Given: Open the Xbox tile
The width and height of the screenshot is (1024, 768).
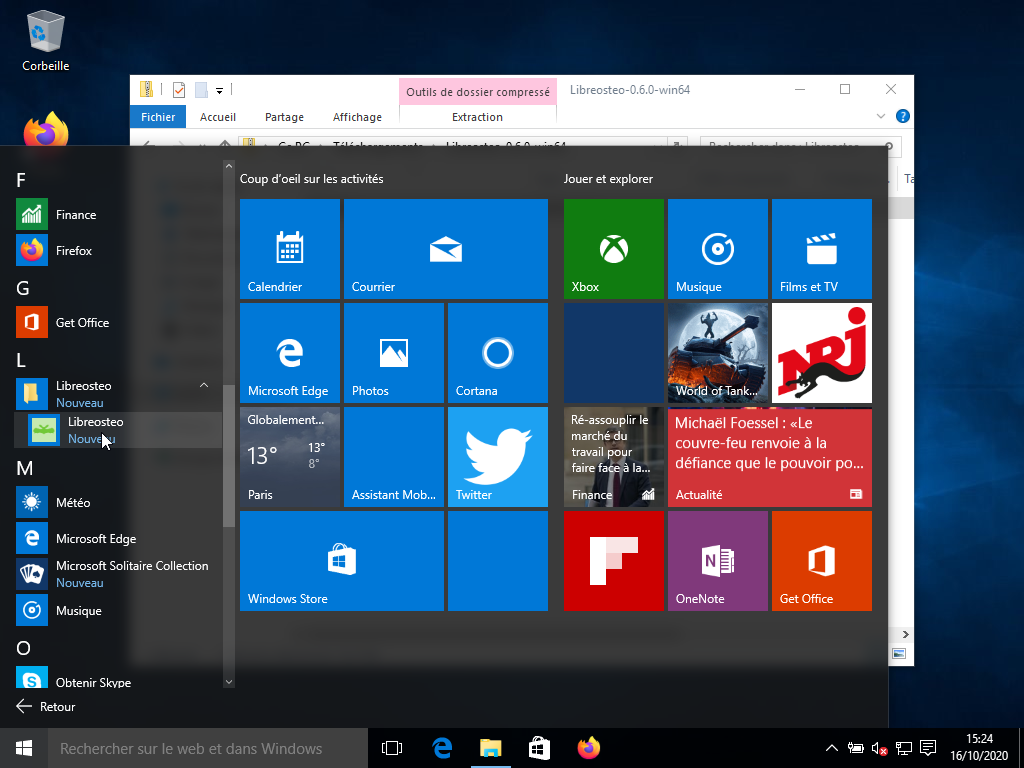Looking at the screenshot, I should coord(613,249).
